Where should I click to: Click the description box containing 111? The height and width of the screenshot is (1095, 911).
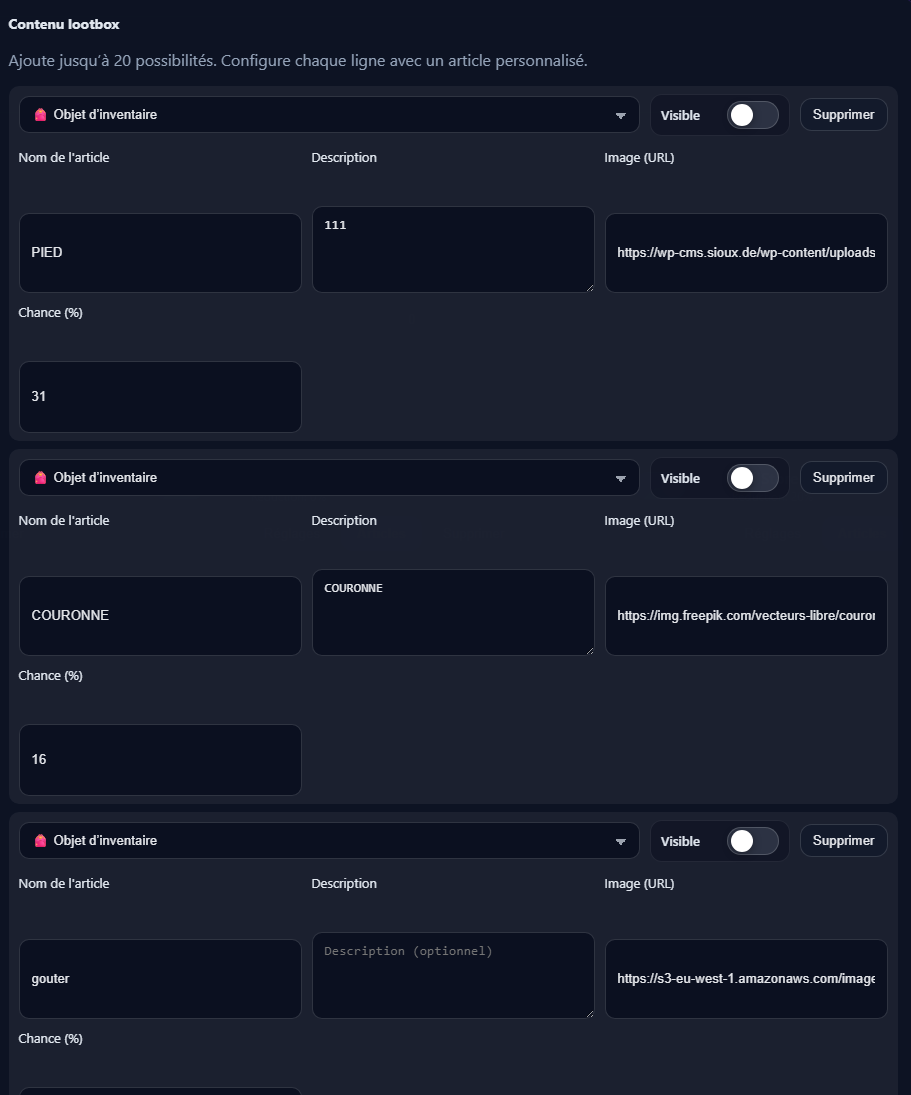(x=453, y=250)
